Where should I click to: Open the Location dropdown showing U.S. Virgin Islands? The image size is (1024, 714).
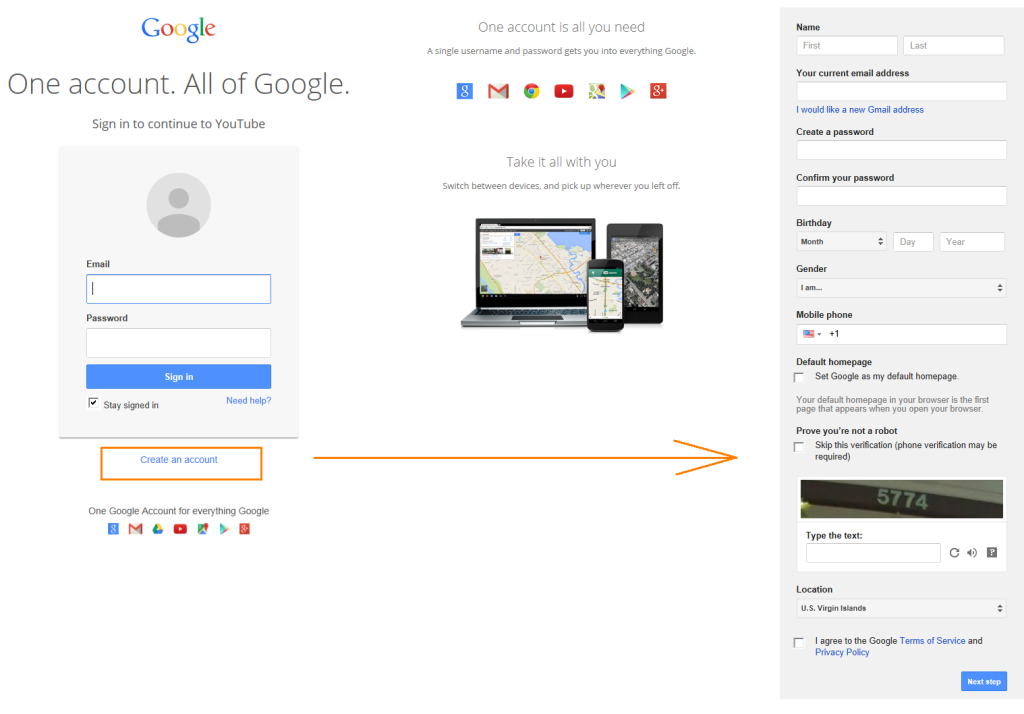tap(900, 607)
